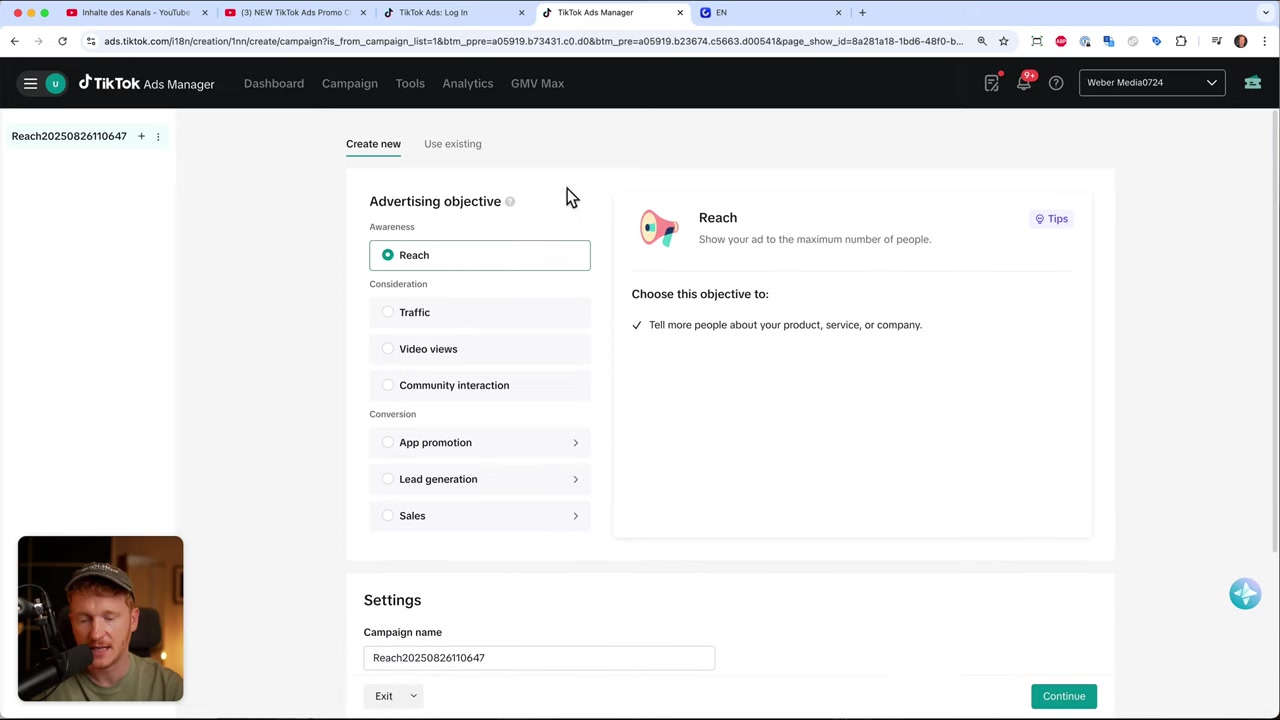Image resolution: width=1280 pixels, height=720 pixels.
Task: Open the browser media controls
Action: pyautogui.click(x=1216, y=41)
